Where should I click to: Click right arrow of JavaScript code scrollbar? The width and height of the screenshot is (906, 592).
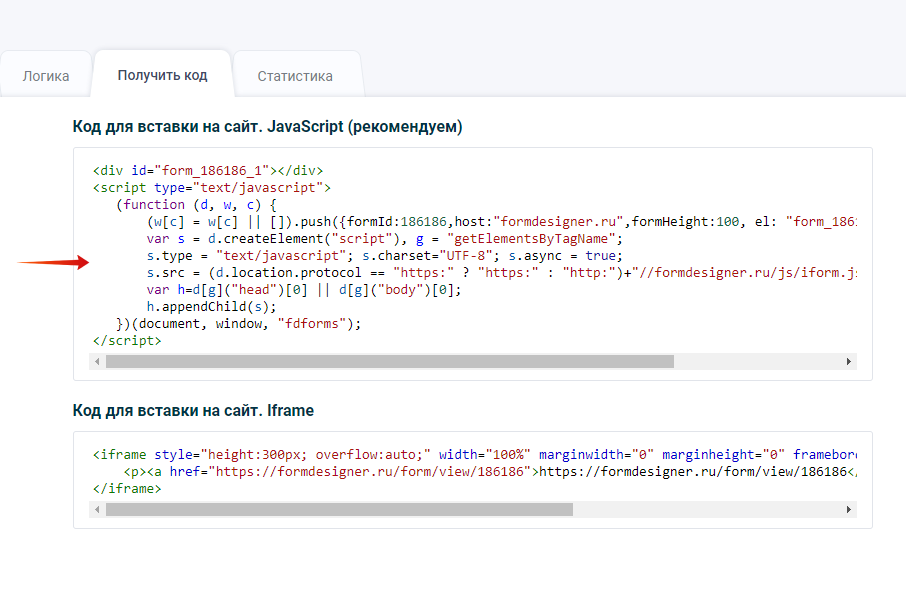click(x=849, y=362)
